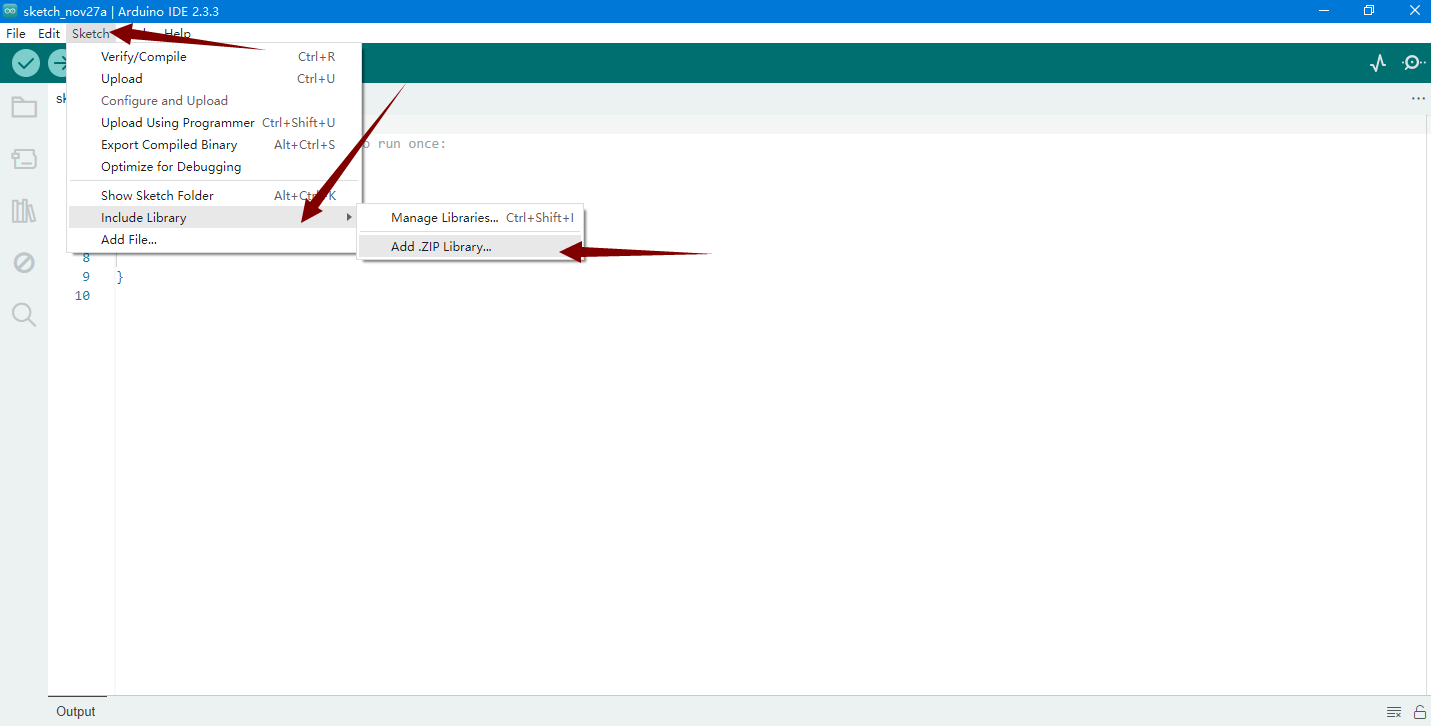Open the Boards Manager sidebar icon
The image size is (1431, 726).
[x=24, y=159]
